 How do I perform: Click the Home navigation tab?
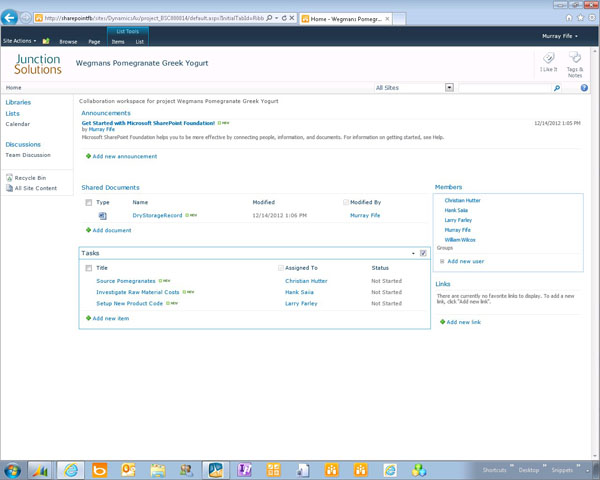tap(13, 88)
